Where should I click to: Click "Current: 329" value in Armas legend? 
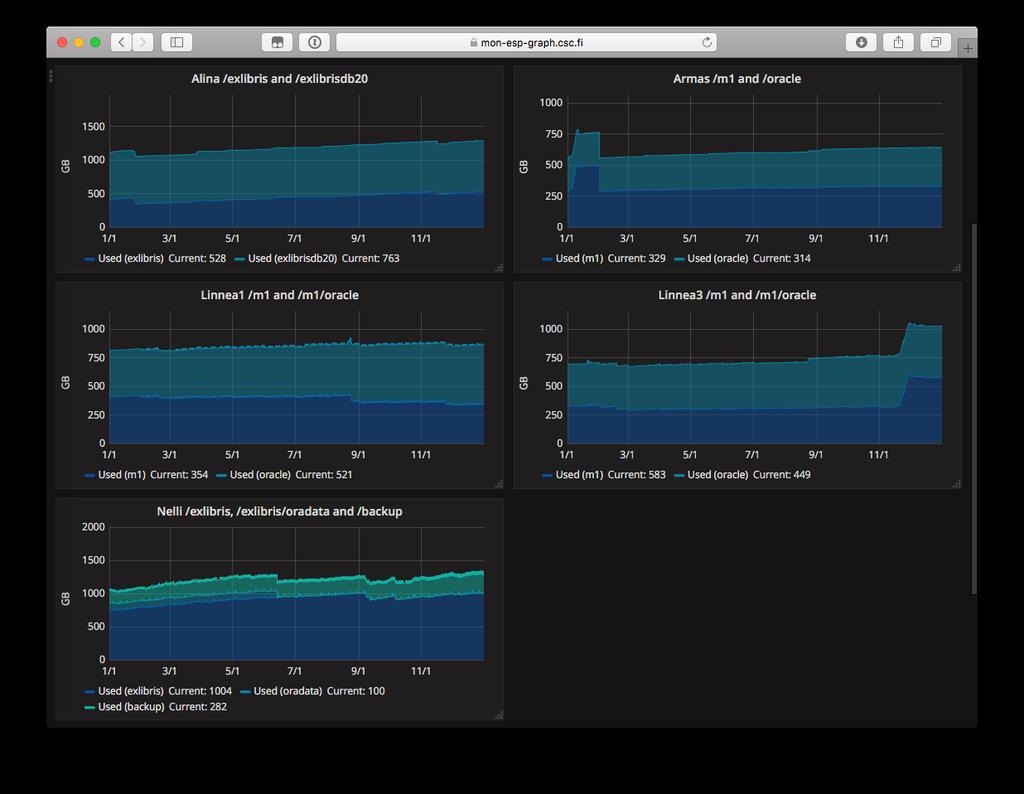tap(637, 259)
